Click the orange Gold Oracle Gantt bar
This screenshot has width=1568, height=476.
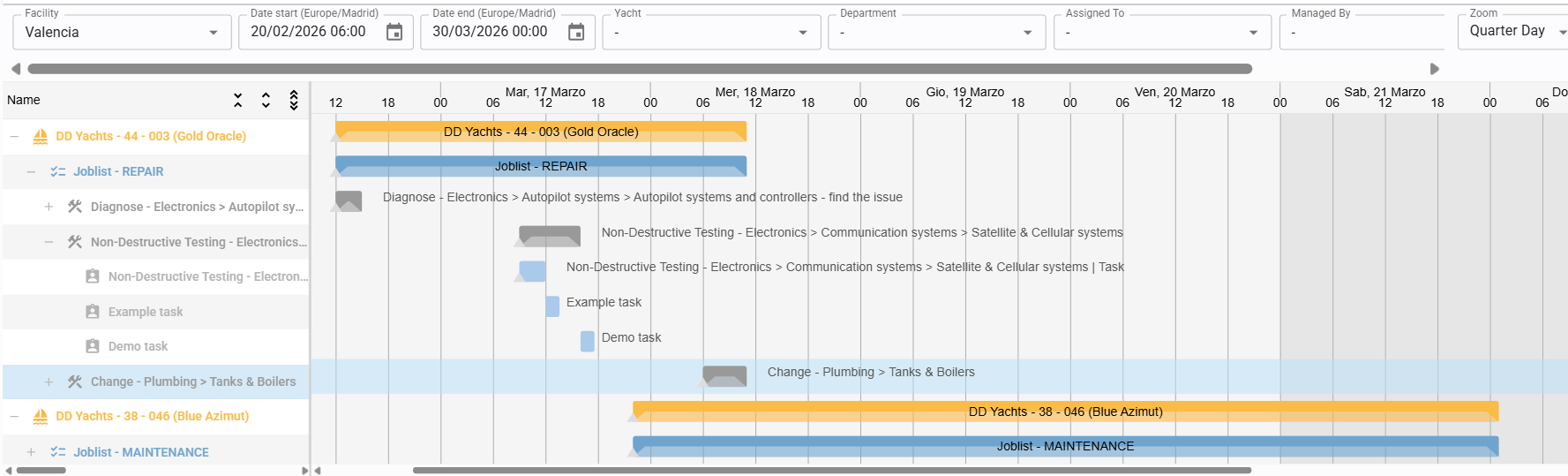(x=540, y=132)
